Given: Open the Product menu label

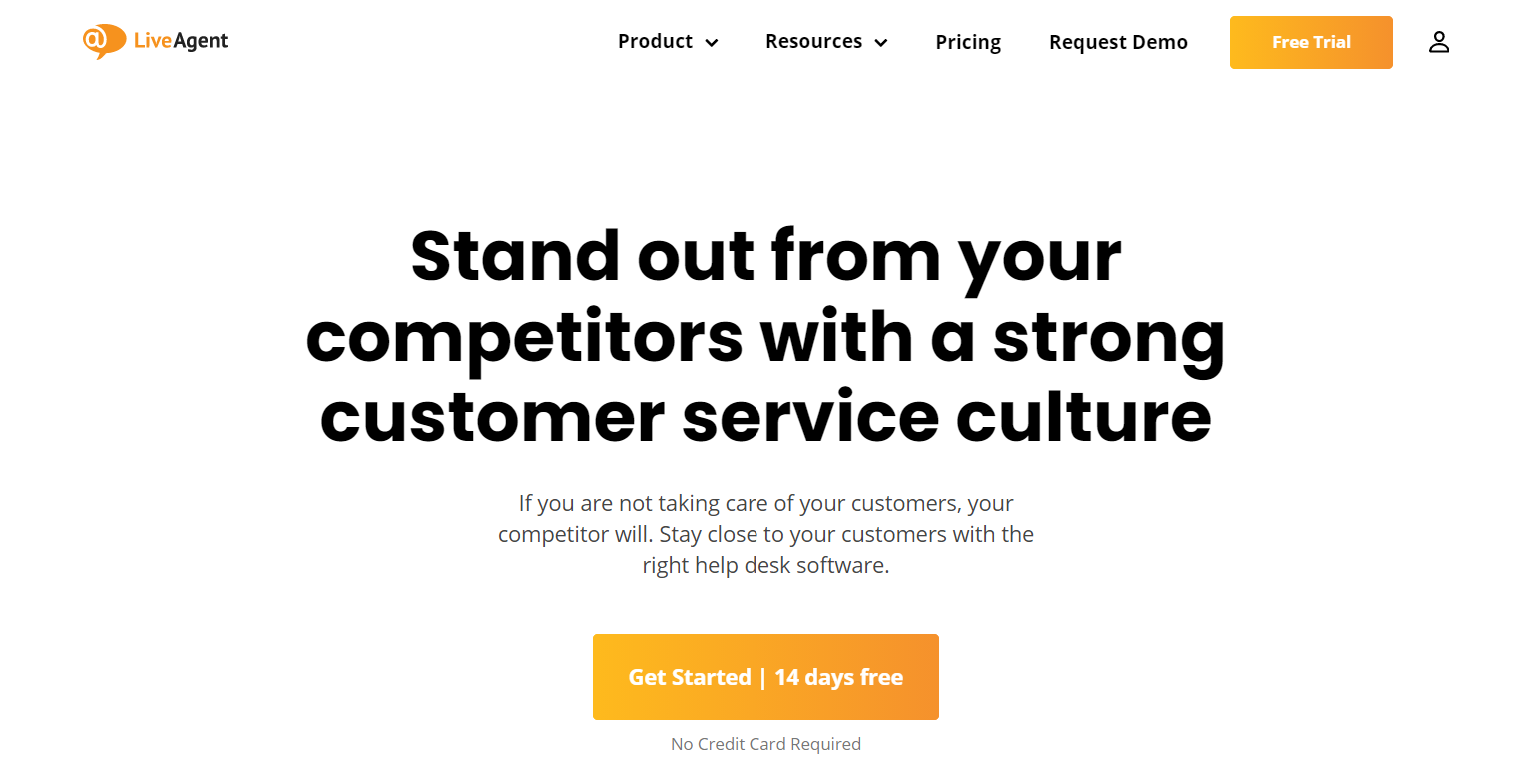Looking at the screenshot, I should pyautogui.click(x=655, y=42).
